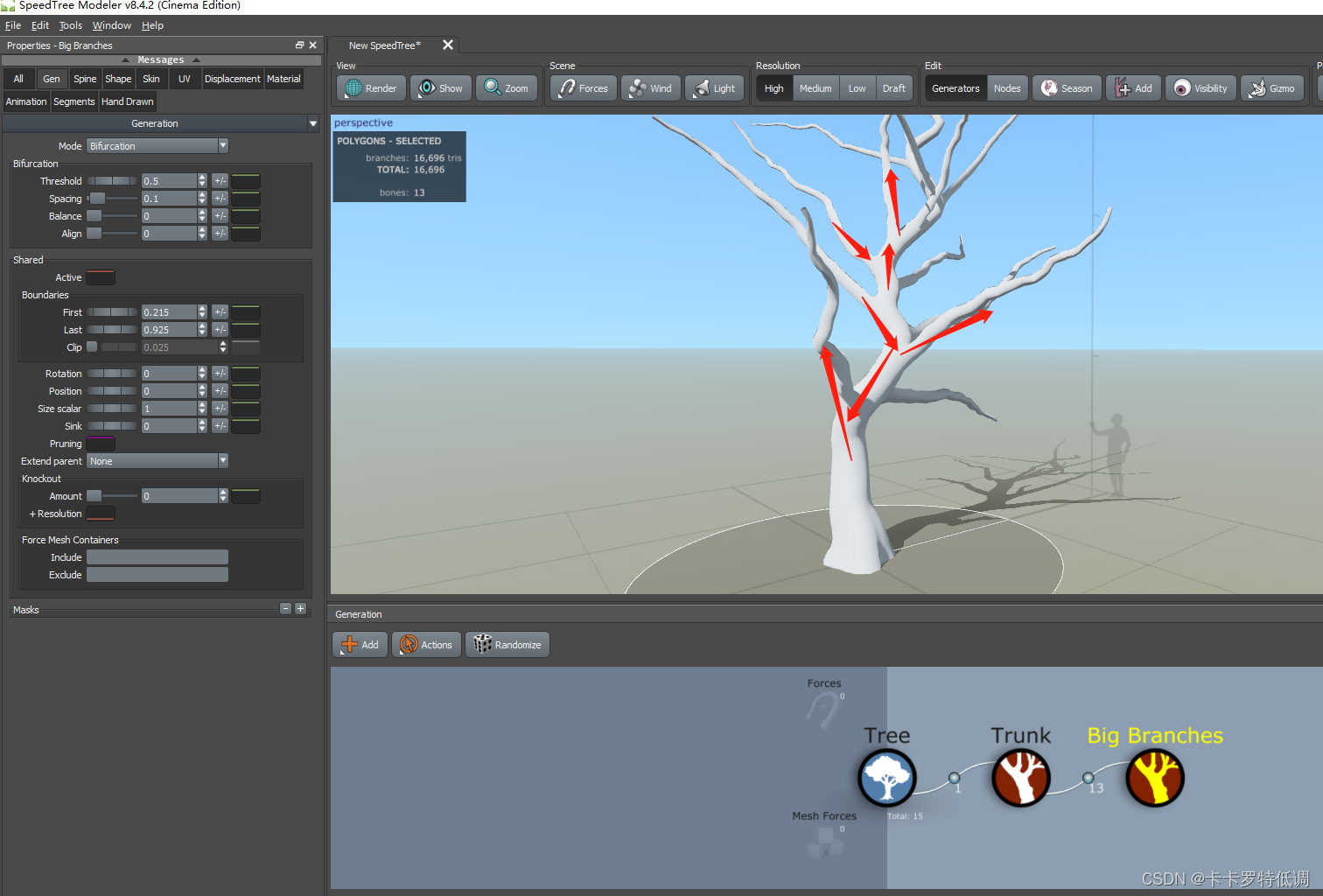The image size is (1323, 896).
Task: Switch to the Spine properties tab
Action: point(85,79)
